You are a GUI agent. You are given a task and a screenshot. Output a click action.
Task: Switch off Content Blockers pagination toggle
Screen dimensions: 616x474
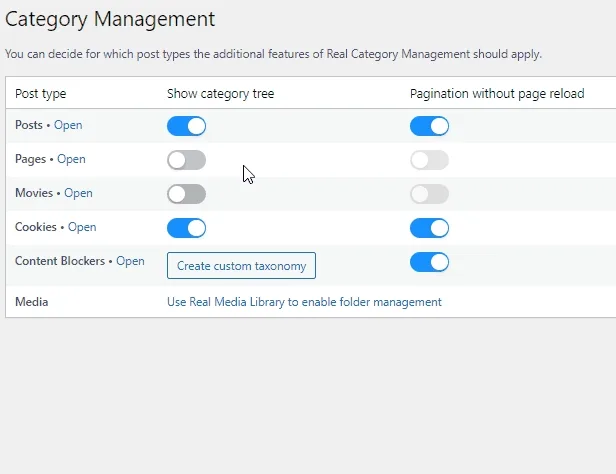tap(429, 262)
